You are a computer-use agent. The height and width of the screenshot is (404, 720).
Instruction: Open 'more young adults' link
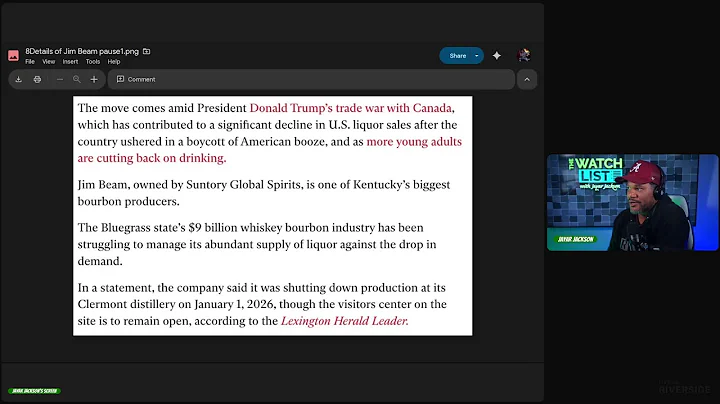(x=414, y=141)
